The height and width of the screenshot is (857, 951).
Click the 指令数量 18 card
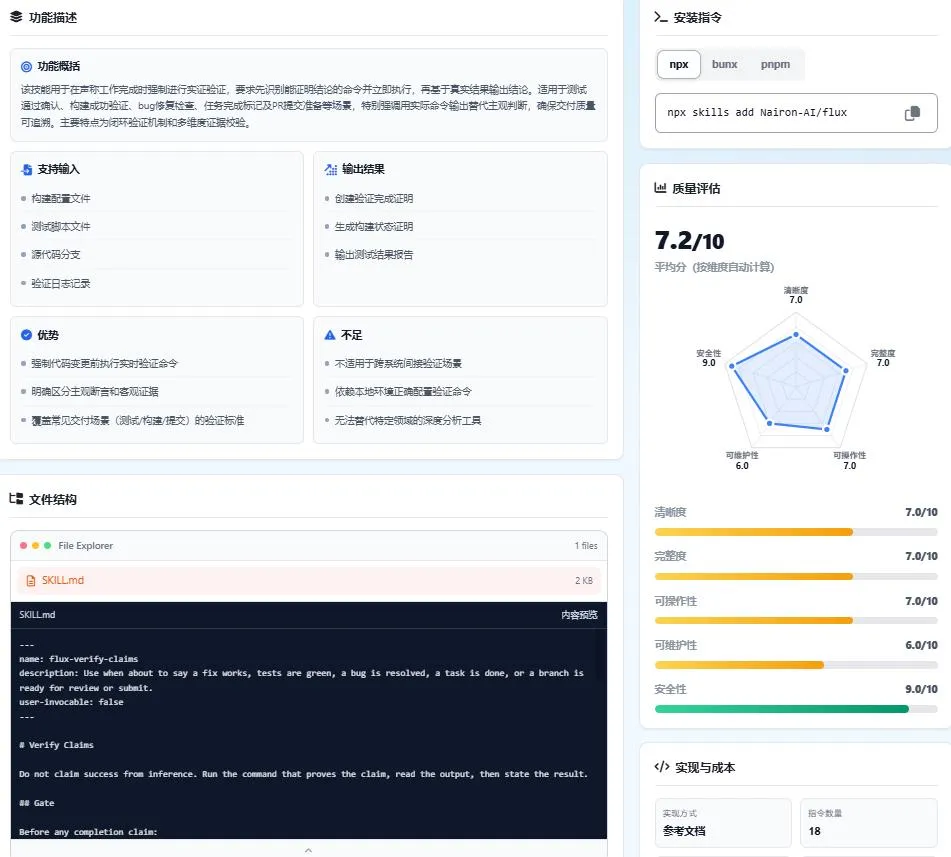[869, 823]
